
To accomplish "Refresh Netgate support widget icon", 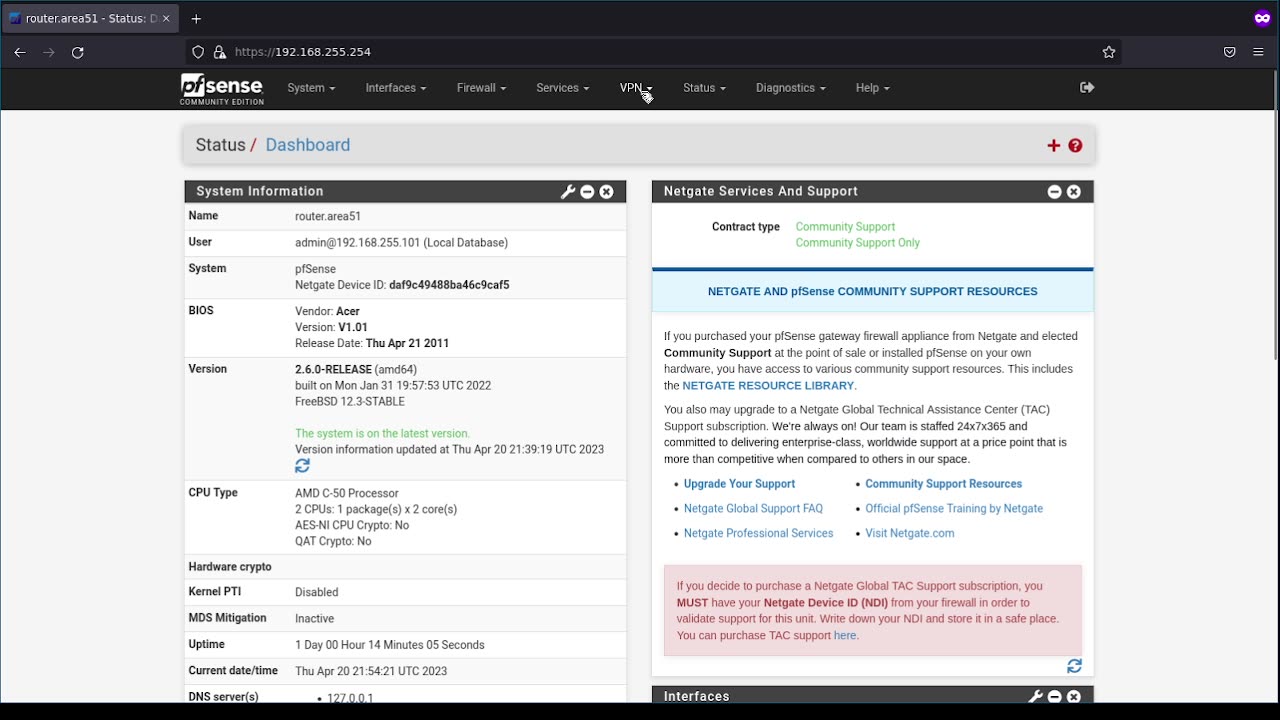I will tap(1074, 666).
